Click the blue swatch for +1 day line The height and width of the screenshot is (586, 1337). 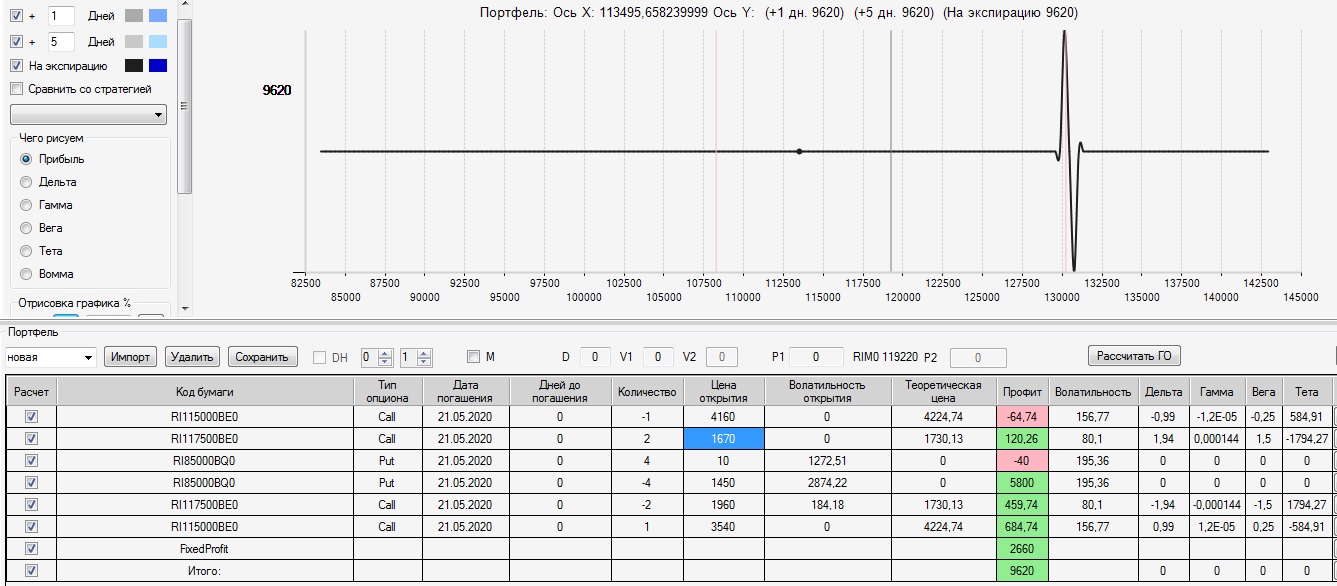(x=157, y=16)
